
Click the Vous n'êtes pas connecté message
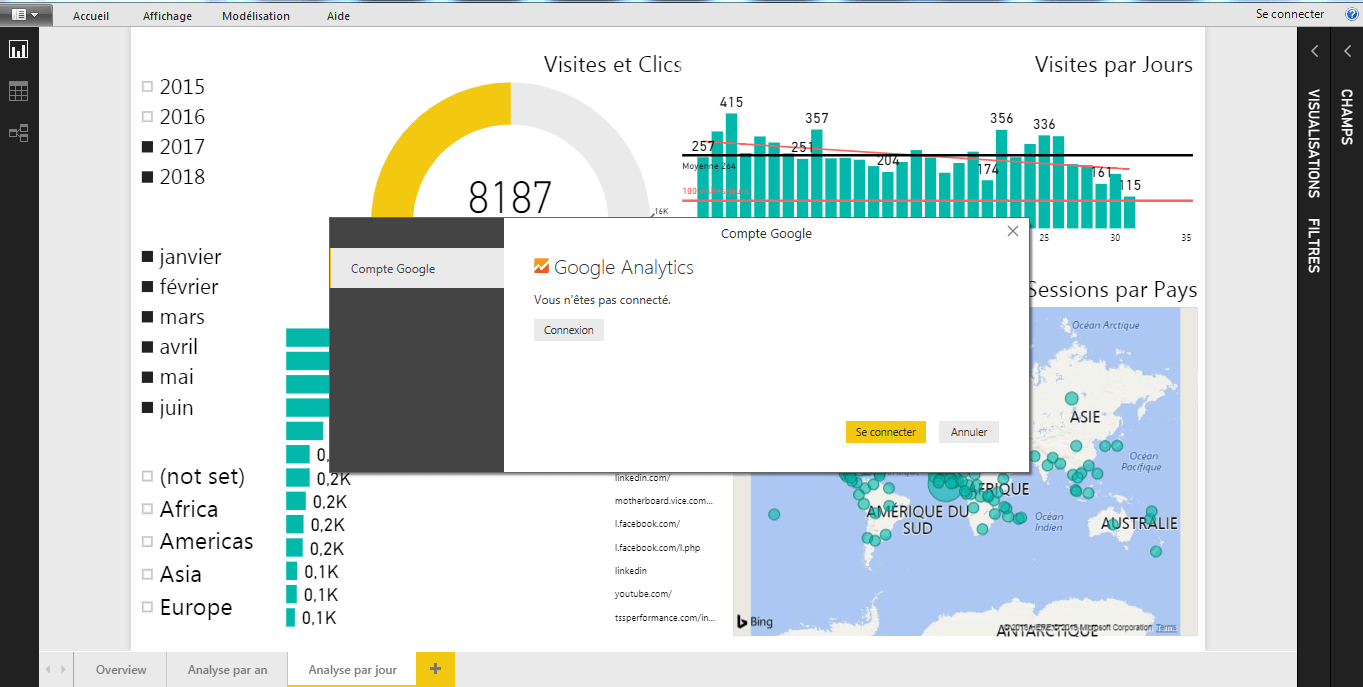(x=602, y=300)
